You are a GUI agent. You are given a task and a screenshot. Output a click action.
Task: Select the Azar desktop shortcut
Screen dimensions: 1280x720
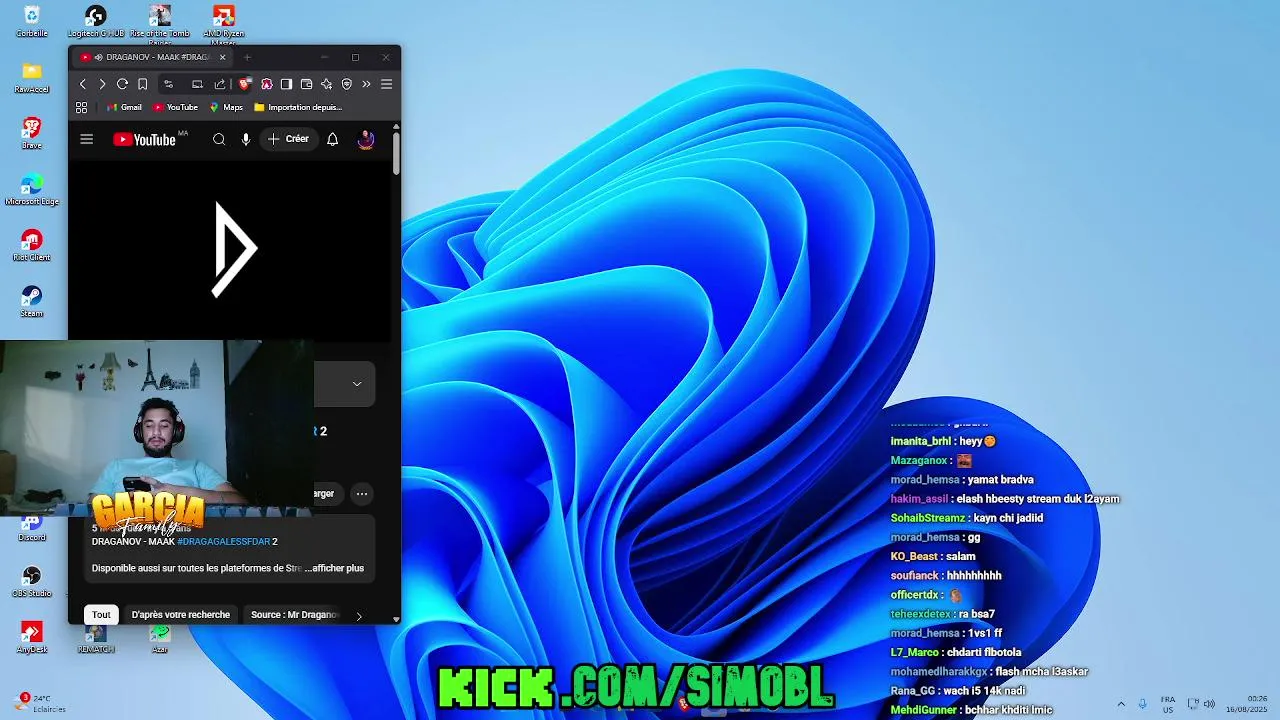tap(160, 638)
